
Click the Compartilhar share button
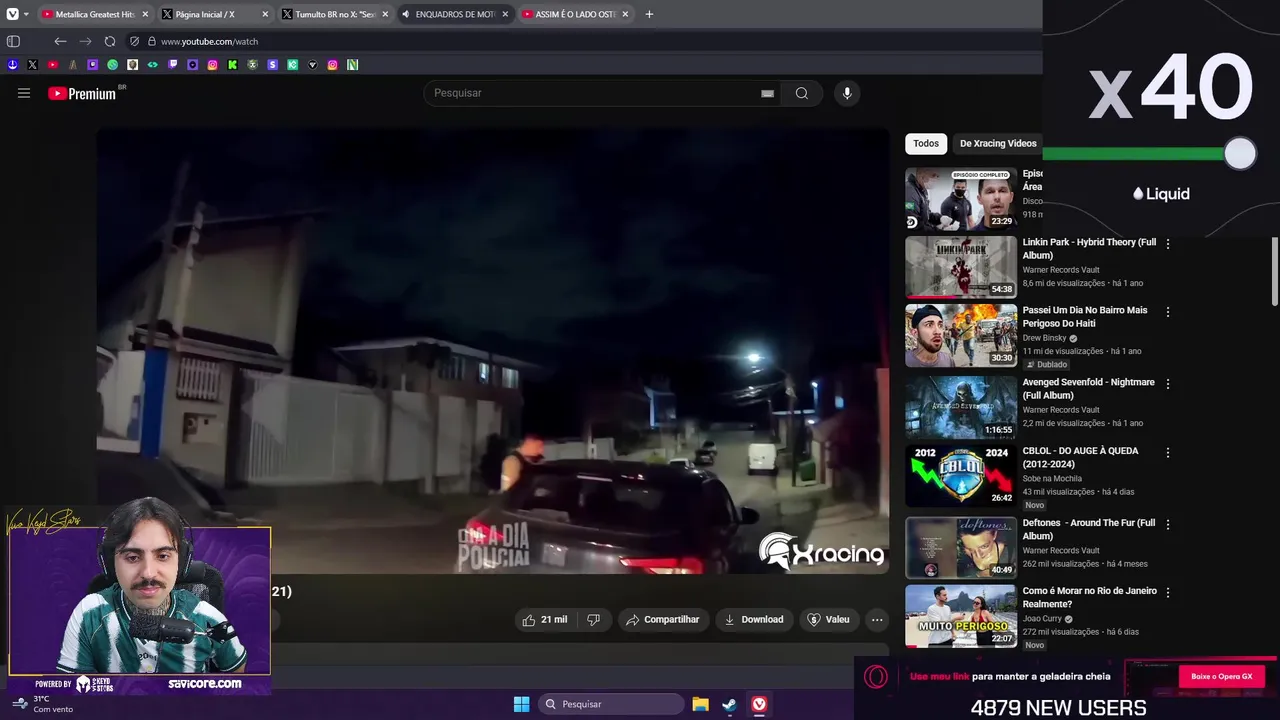point(663,620)
